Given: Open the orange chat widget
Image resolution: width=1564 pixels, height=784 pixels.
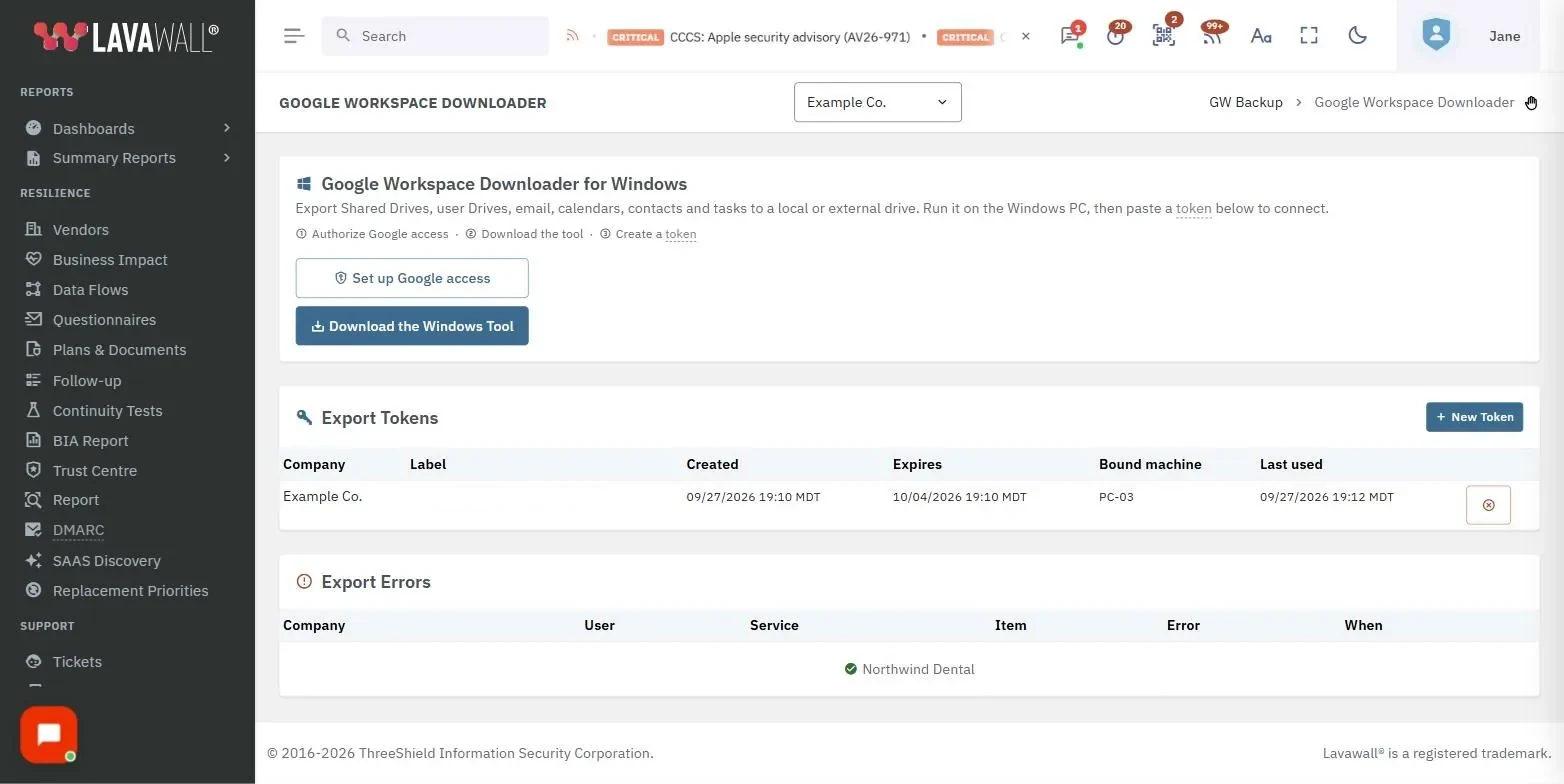Looking at the screenshot, I should [x=49, y=735].
